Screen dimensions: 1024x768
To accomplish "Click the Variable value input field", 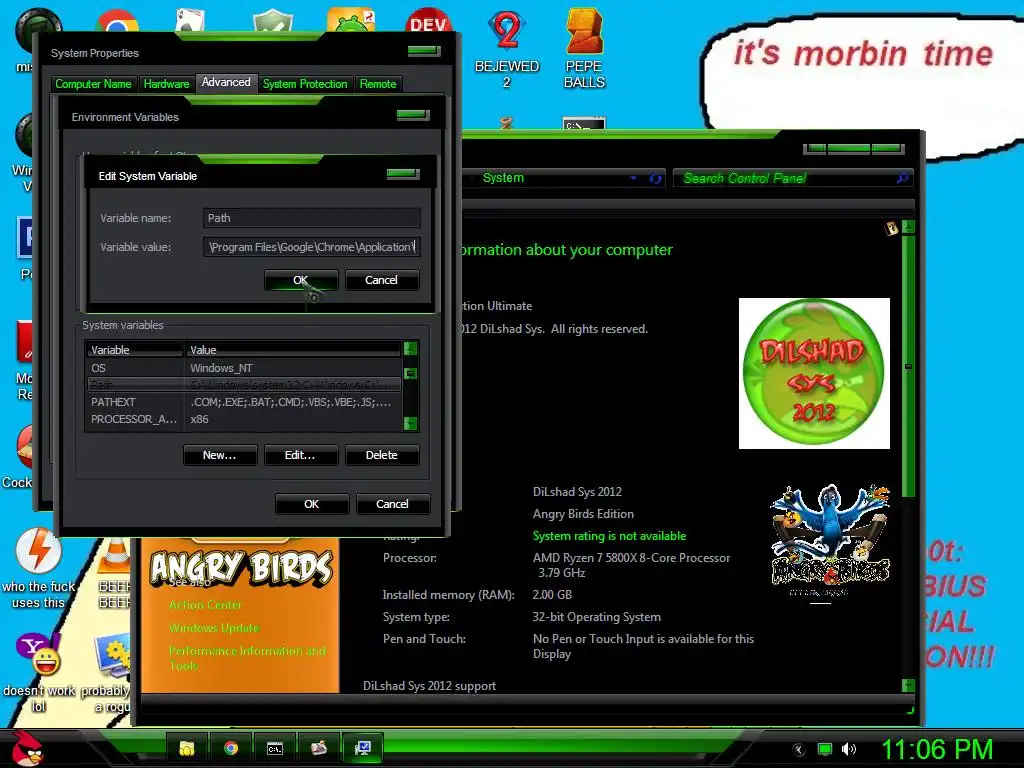I will [x=312, y=247].
